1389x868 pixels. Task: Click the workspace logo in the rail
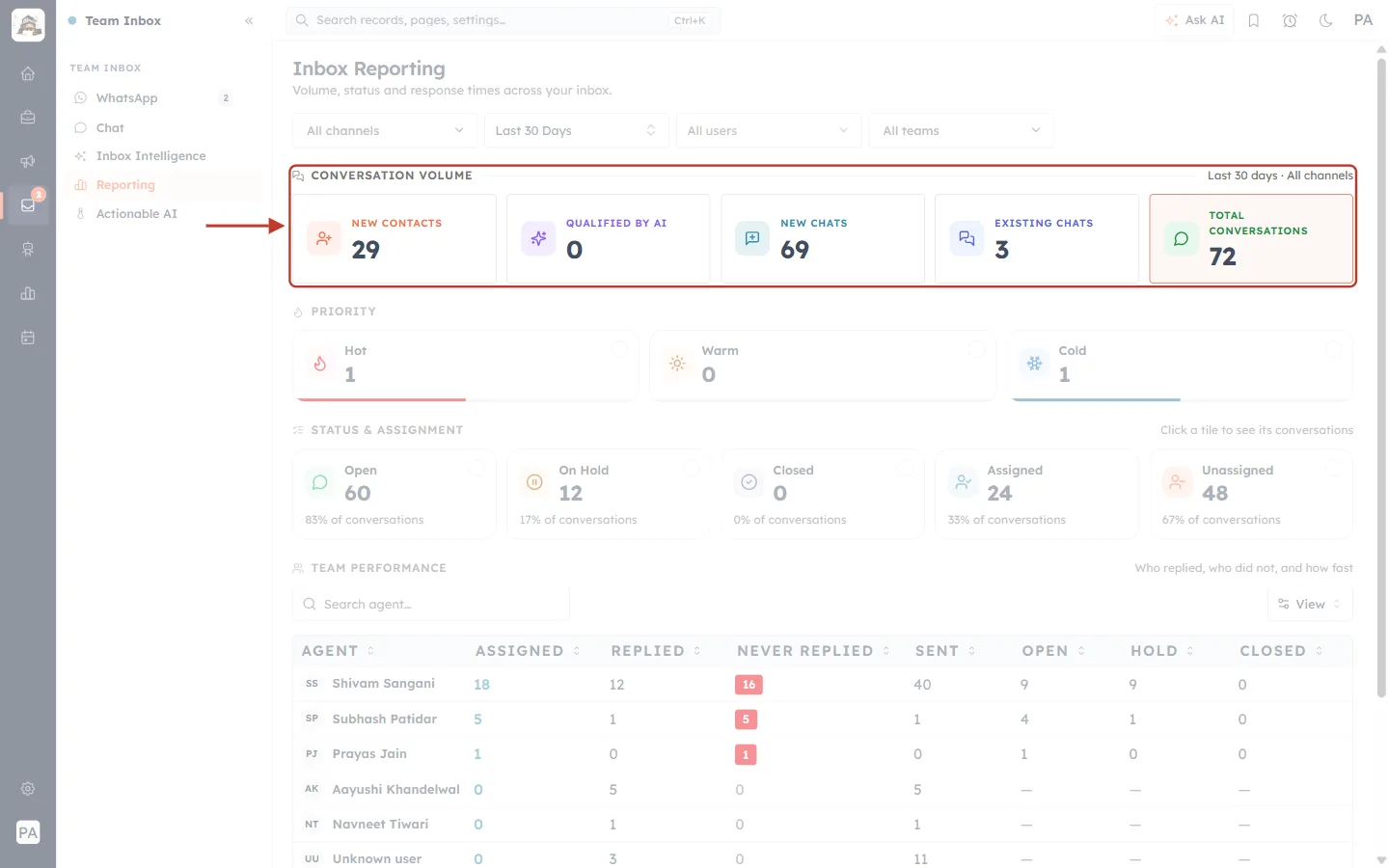click(x=28, y=25)
